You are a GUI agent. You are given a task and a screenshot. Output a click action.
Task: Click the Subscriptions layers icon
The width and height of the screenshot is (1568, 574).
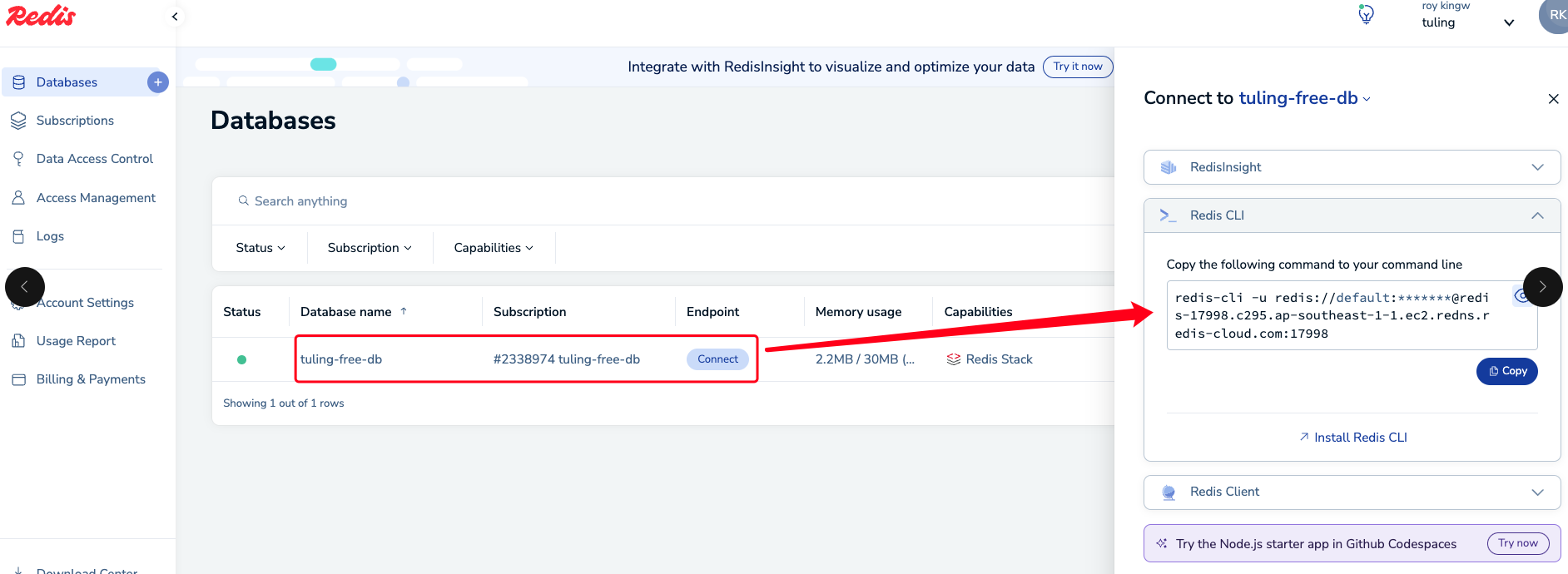tap(18, 121)
